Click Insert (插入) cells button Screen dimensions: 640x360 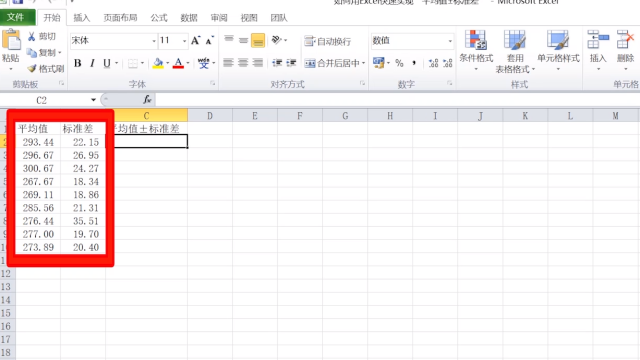[x=598, y=50]
